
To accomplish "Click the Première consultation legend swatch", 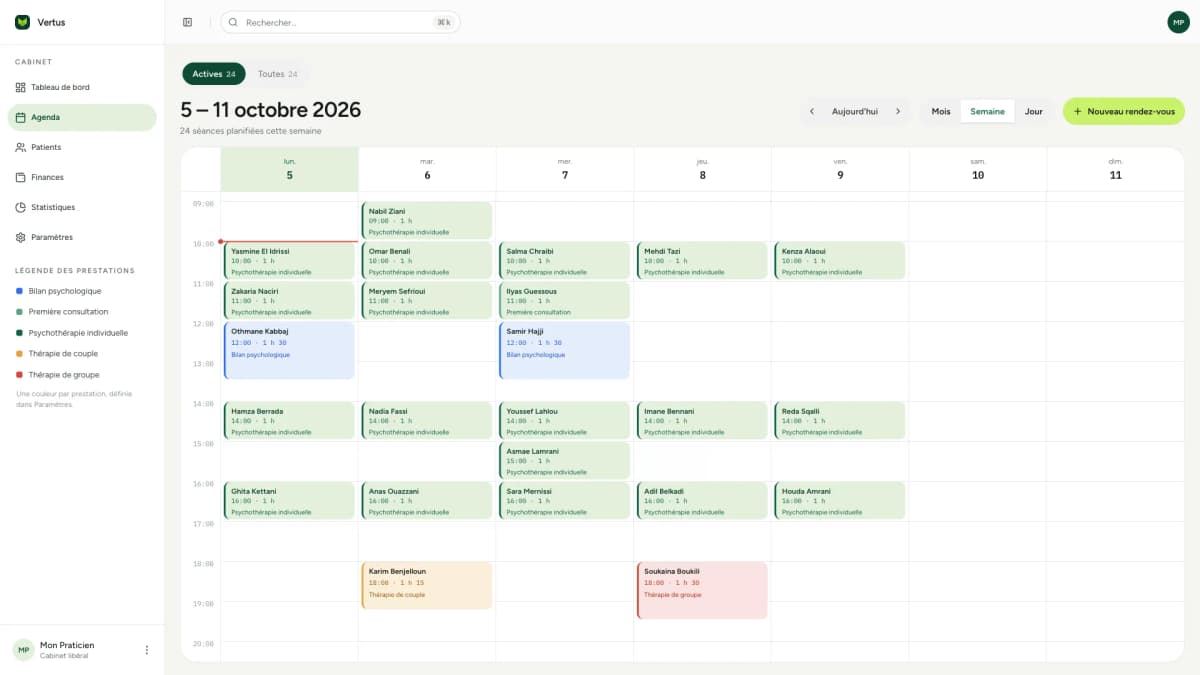I will coord(20,312).
